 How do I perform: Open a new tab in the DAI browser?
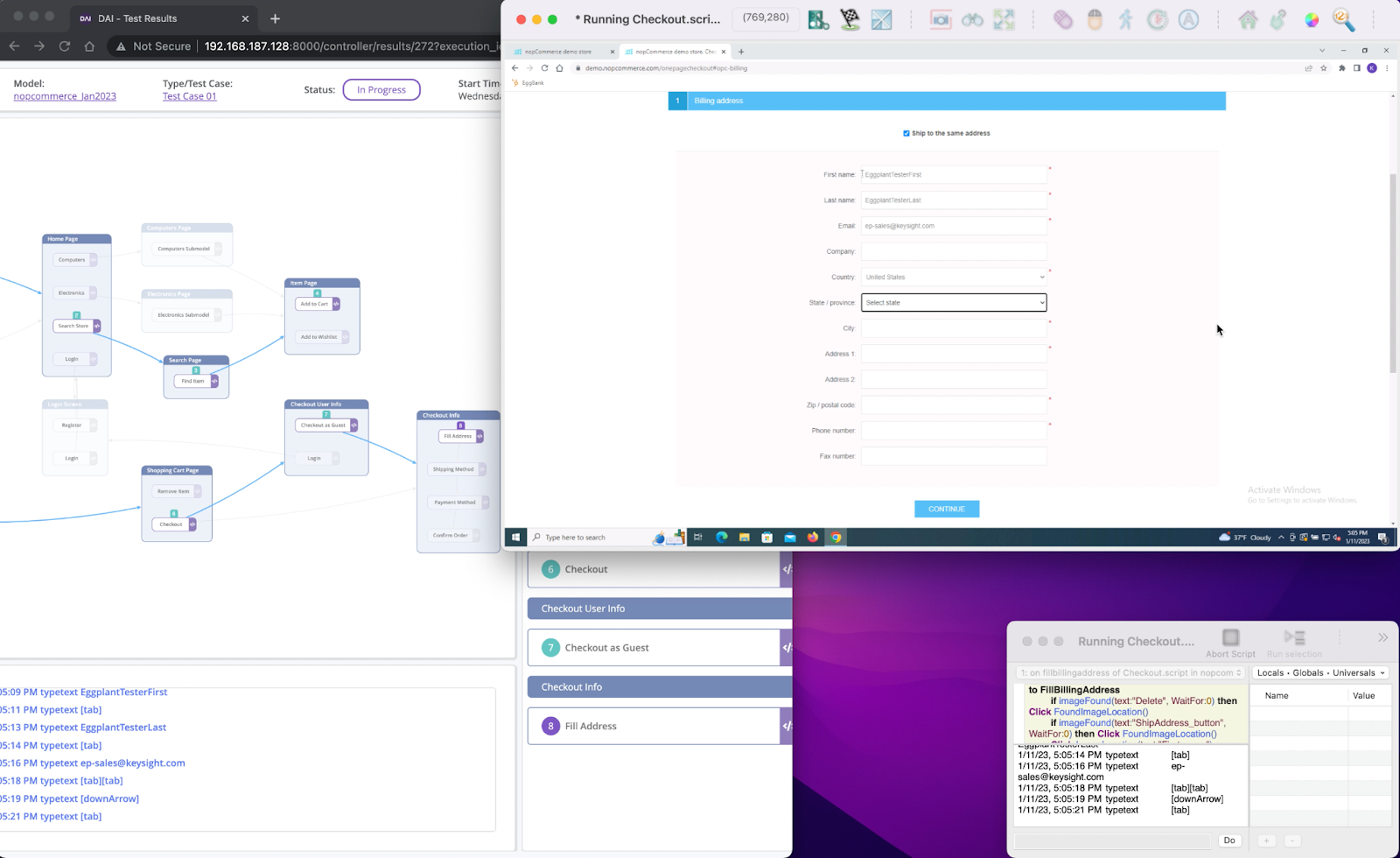coord(275,18)
